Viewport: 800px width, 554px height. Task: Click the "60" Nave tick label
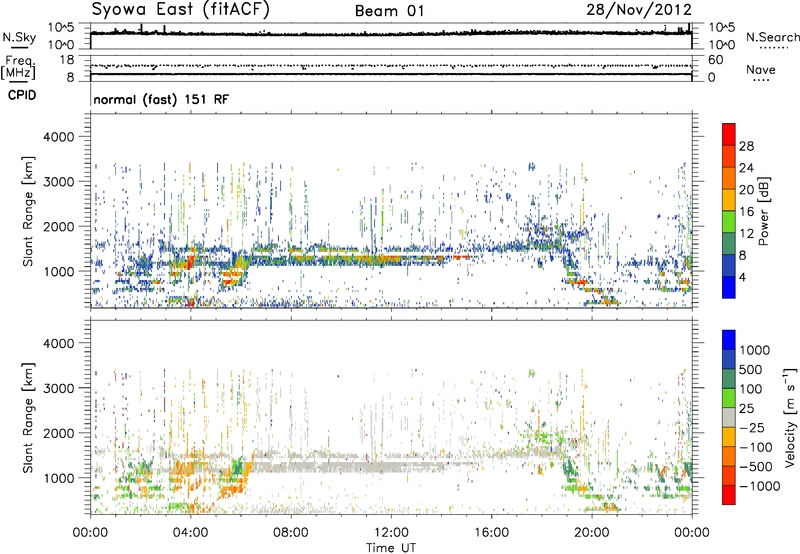click(715, 60)
